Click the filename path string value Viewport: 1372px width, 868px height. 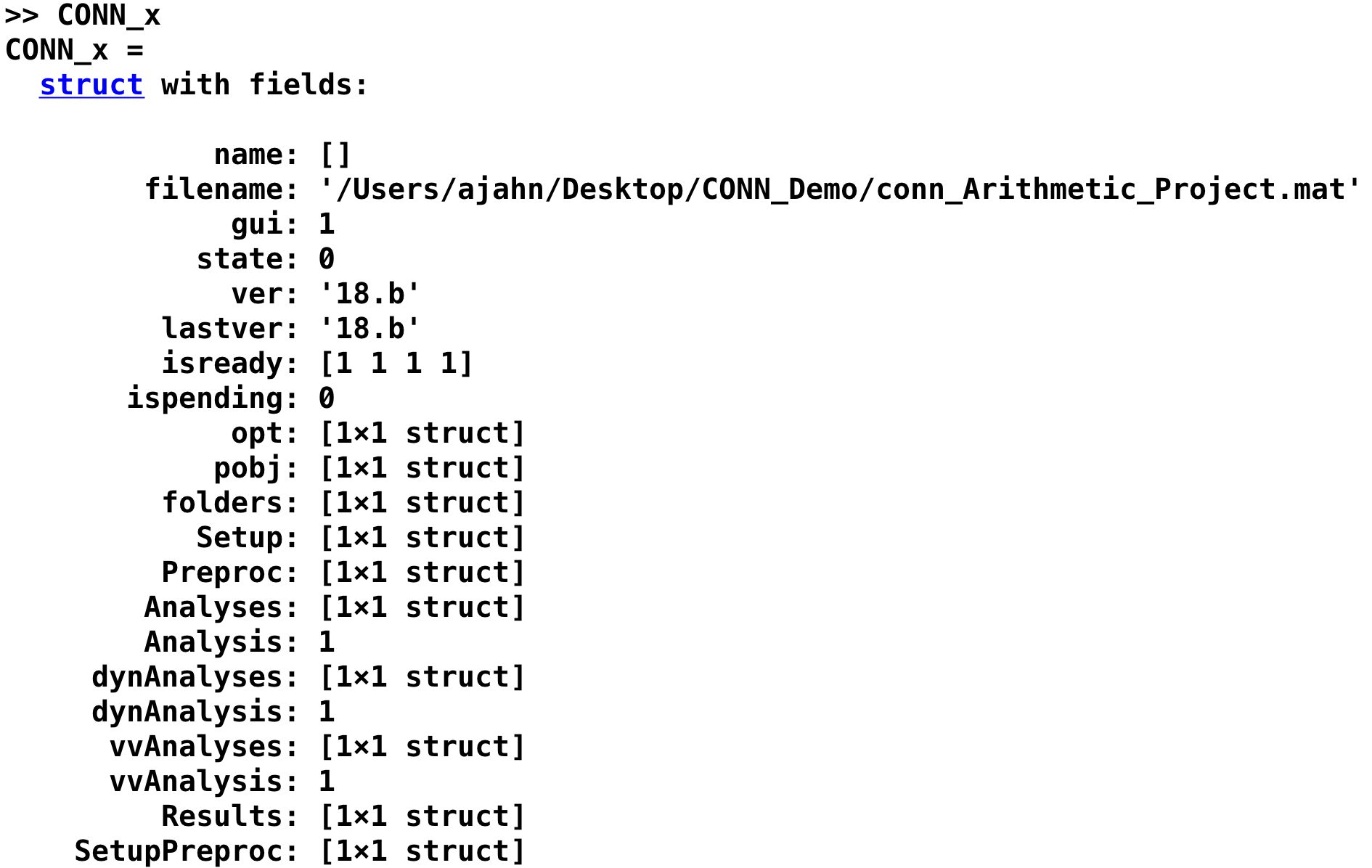pos(841,189)
